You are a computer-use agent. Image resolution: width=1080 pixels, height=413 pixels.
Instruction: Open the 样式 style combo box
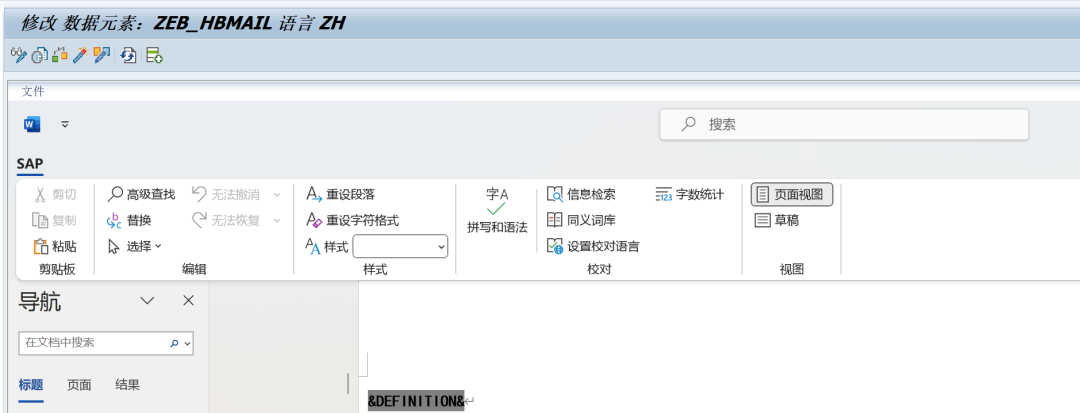tap(400, 246)
